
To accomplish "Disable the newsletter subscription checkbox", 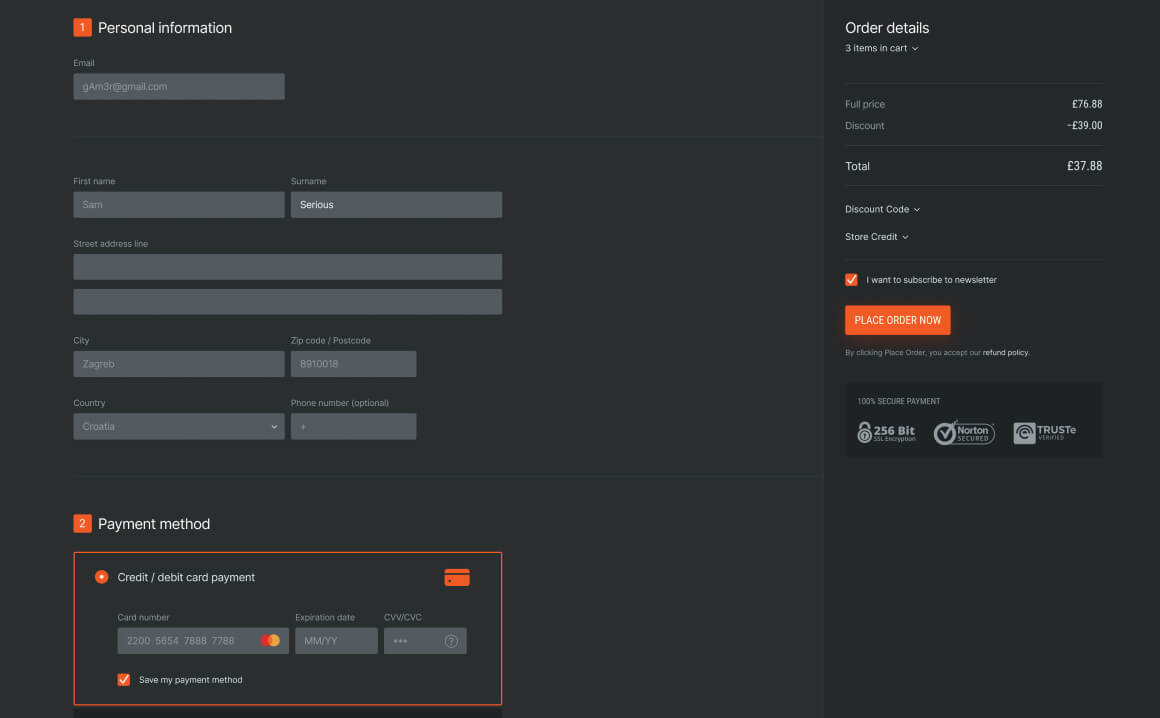I will 851,280.
